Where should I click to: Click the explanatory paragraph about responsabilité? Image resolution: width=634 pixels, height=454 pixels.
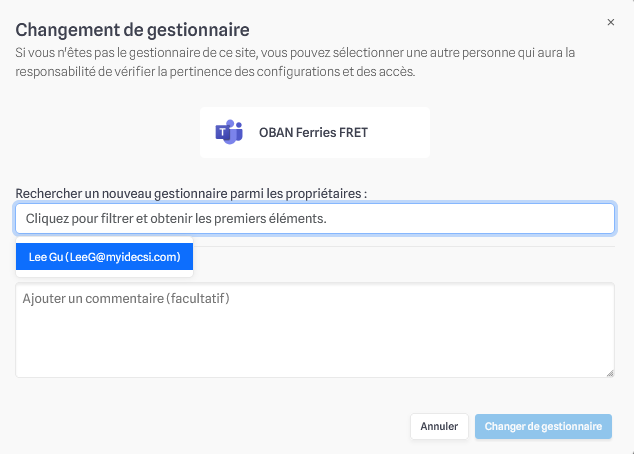point(295,62)
